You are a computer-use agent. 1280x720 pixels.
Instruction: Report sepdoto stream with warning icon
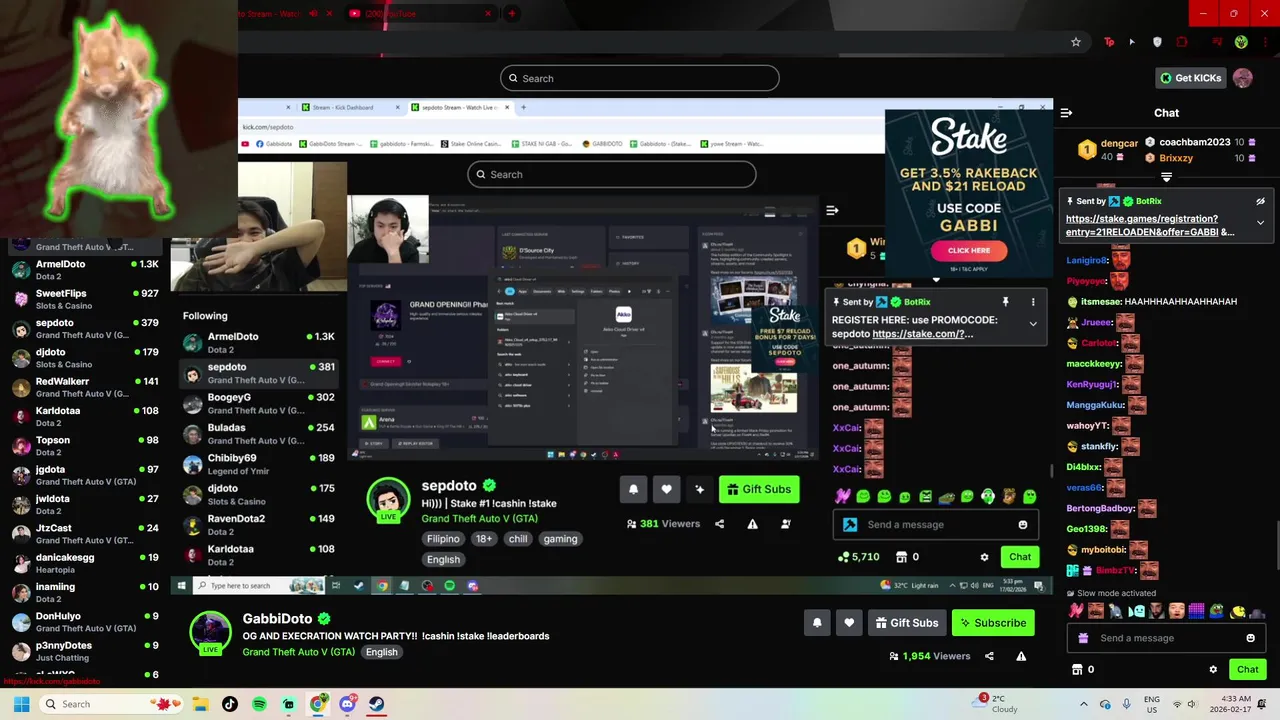[752, 524]
